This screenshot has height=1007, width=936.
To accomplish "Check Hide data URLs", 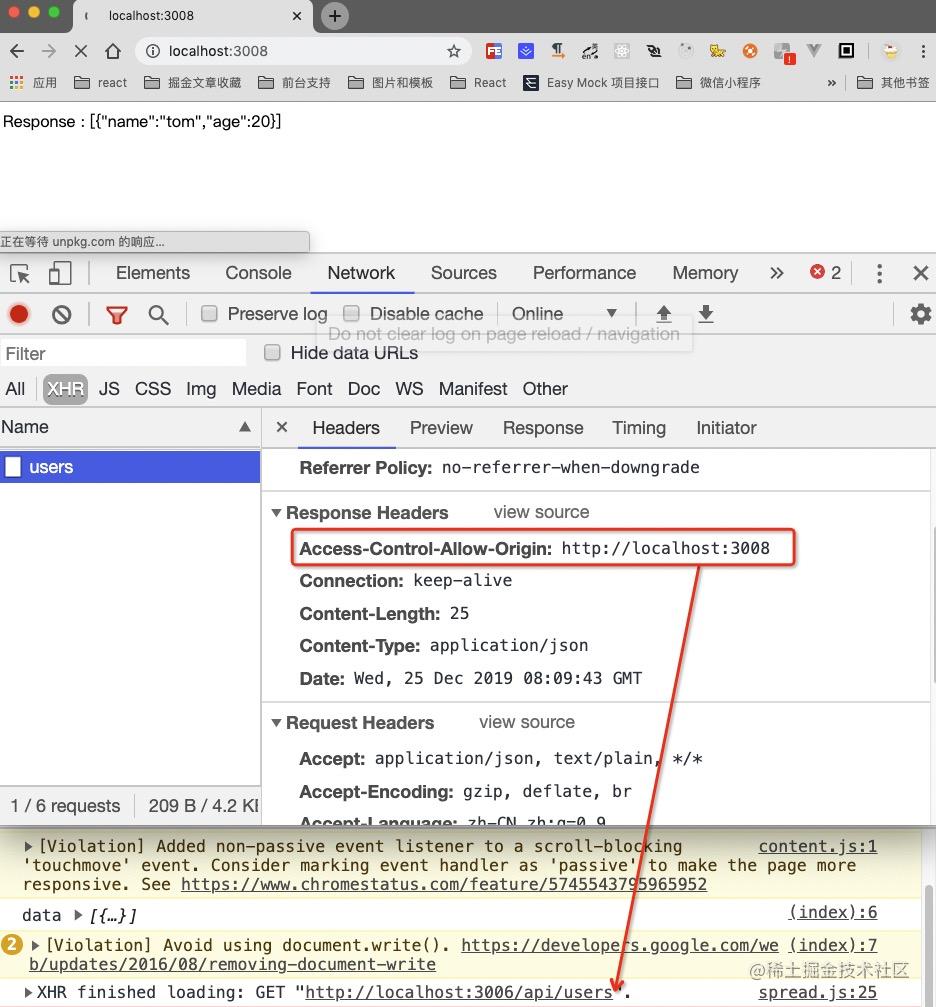I will coord(272,353).
